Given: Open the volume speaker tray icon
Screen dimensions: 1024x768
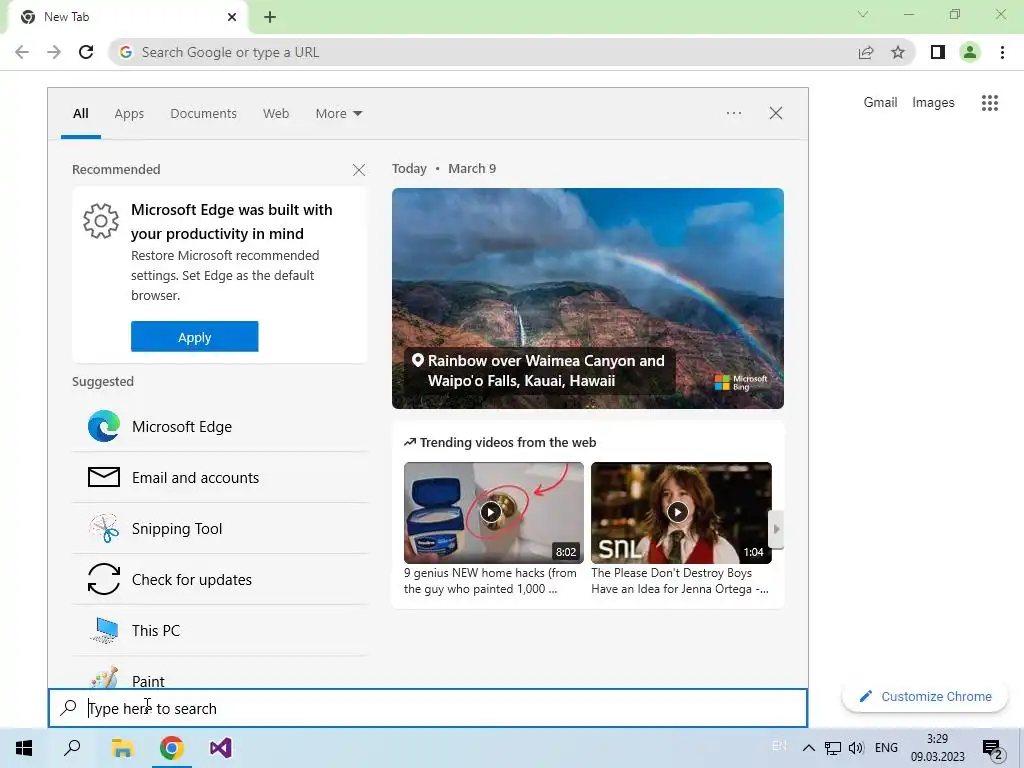Looking at the screenshot, I should click(856, 748).
